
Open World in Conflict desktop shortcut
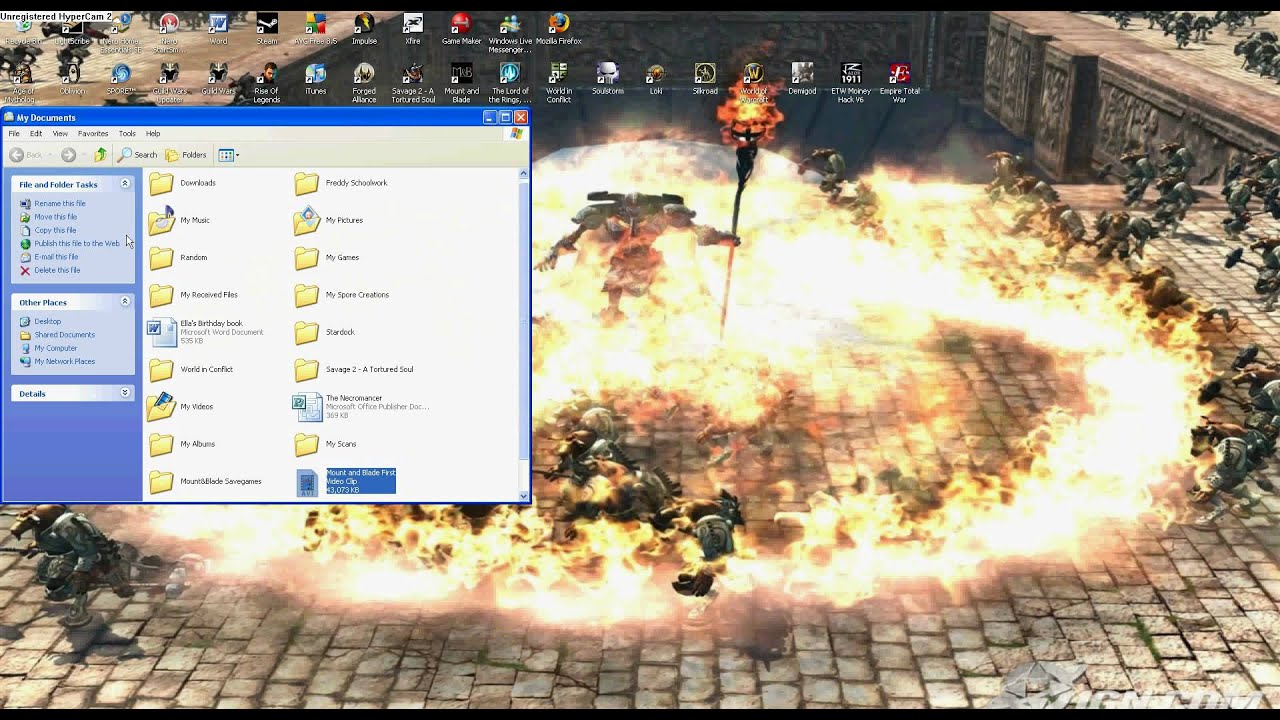(x=559, y=82)
